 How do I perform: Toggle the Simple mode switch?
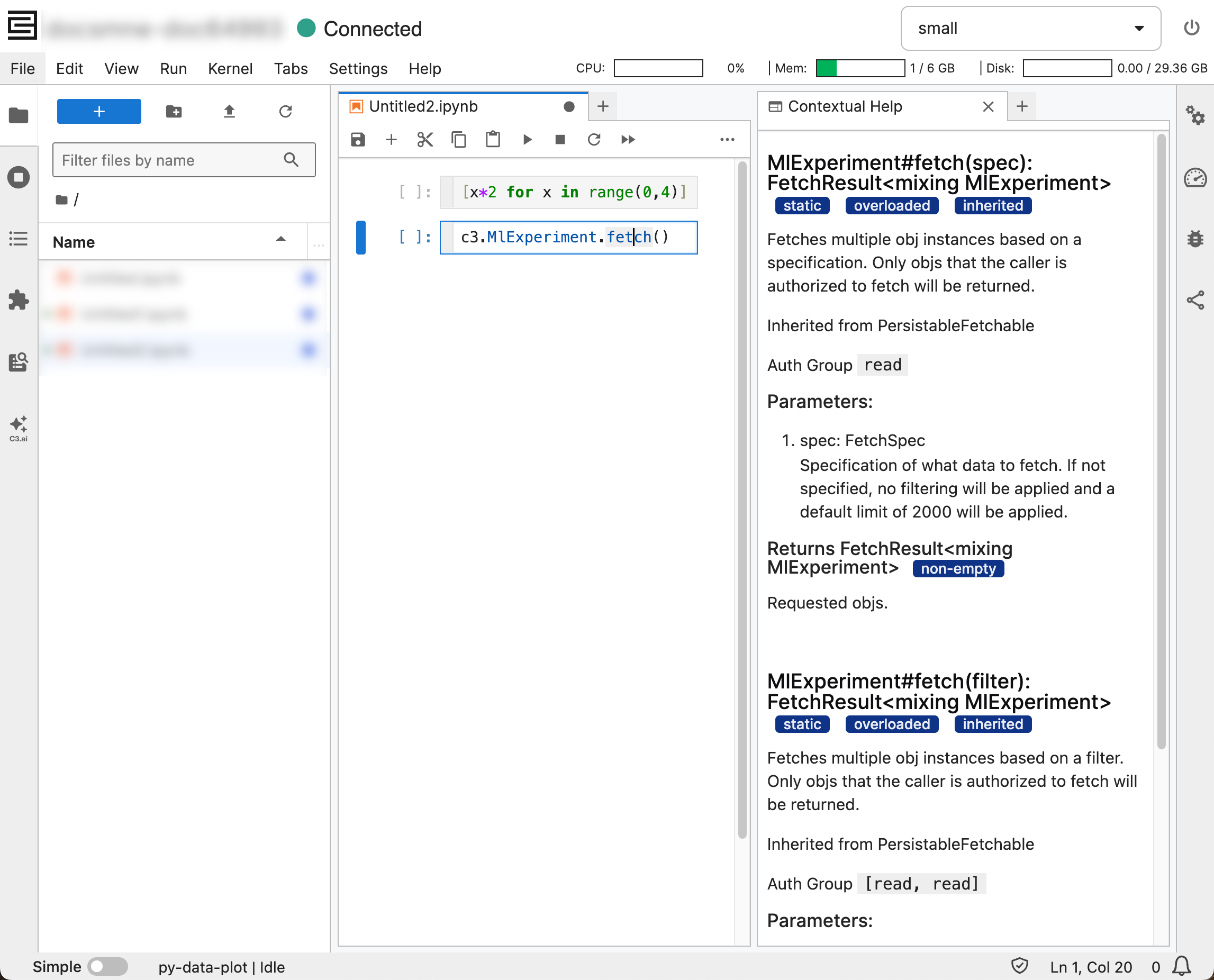pos(108,966)
